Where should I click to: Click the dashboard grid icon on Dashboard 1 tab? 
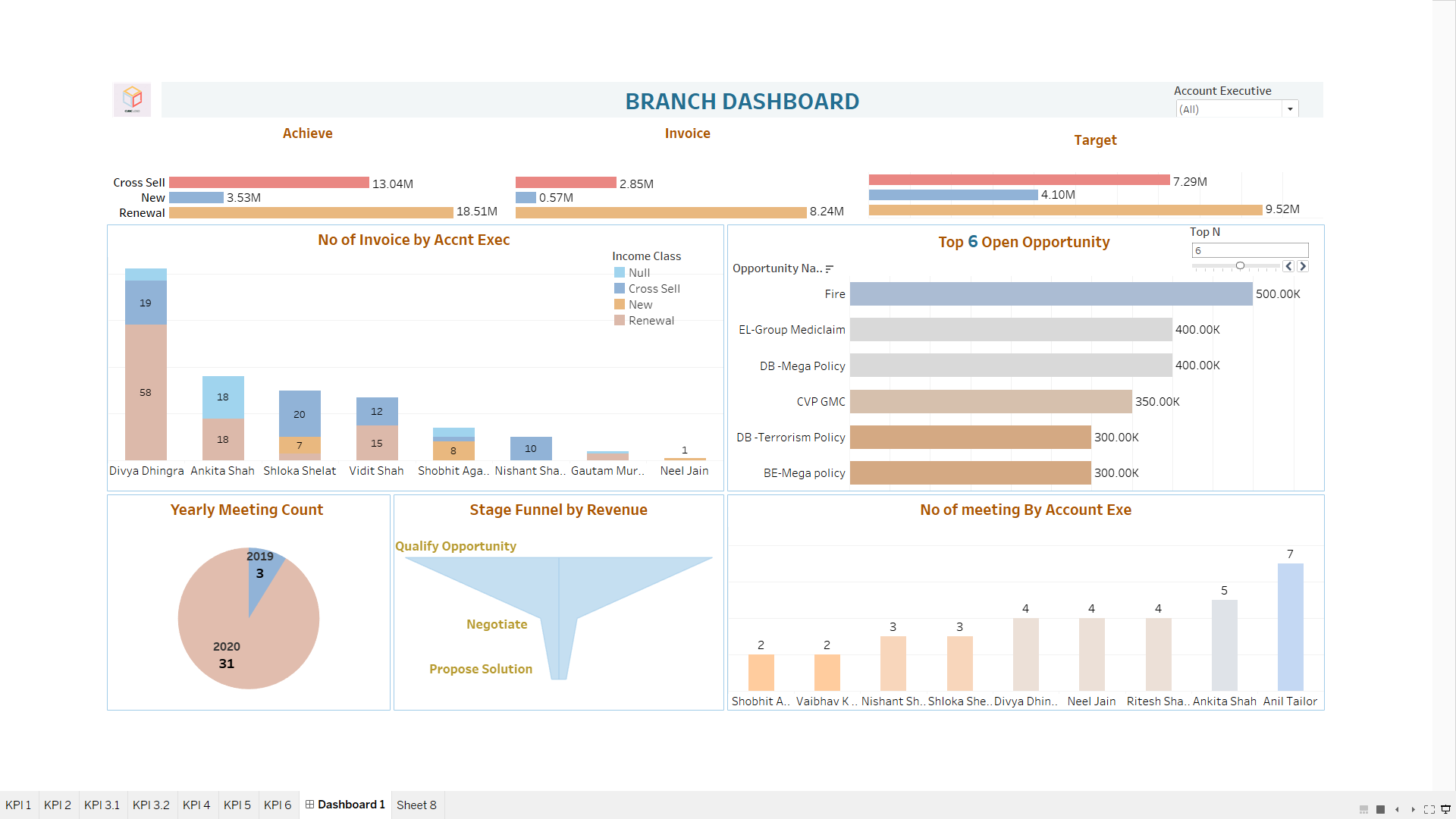point(309,805)
